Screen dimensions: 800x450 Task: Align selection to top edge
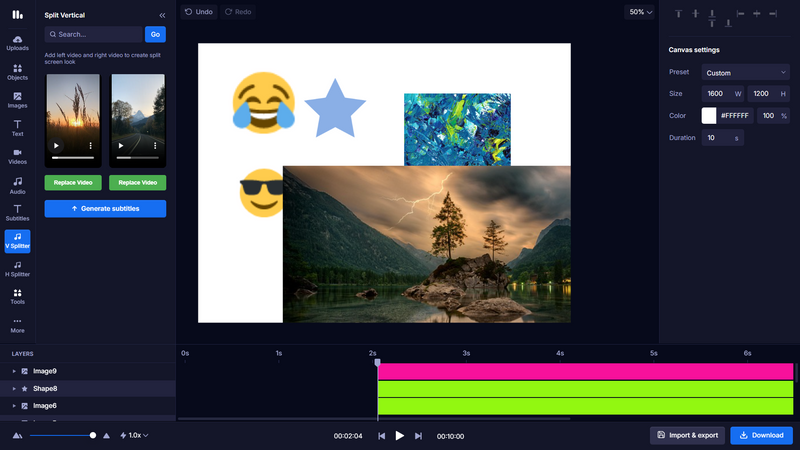tap(678, 13)
